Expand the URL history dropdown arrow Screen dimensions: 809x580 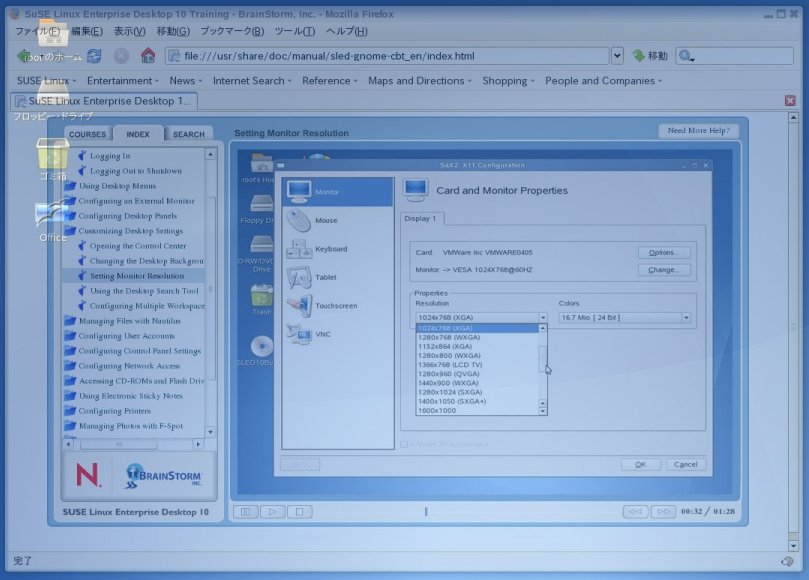tap(616, 56)
